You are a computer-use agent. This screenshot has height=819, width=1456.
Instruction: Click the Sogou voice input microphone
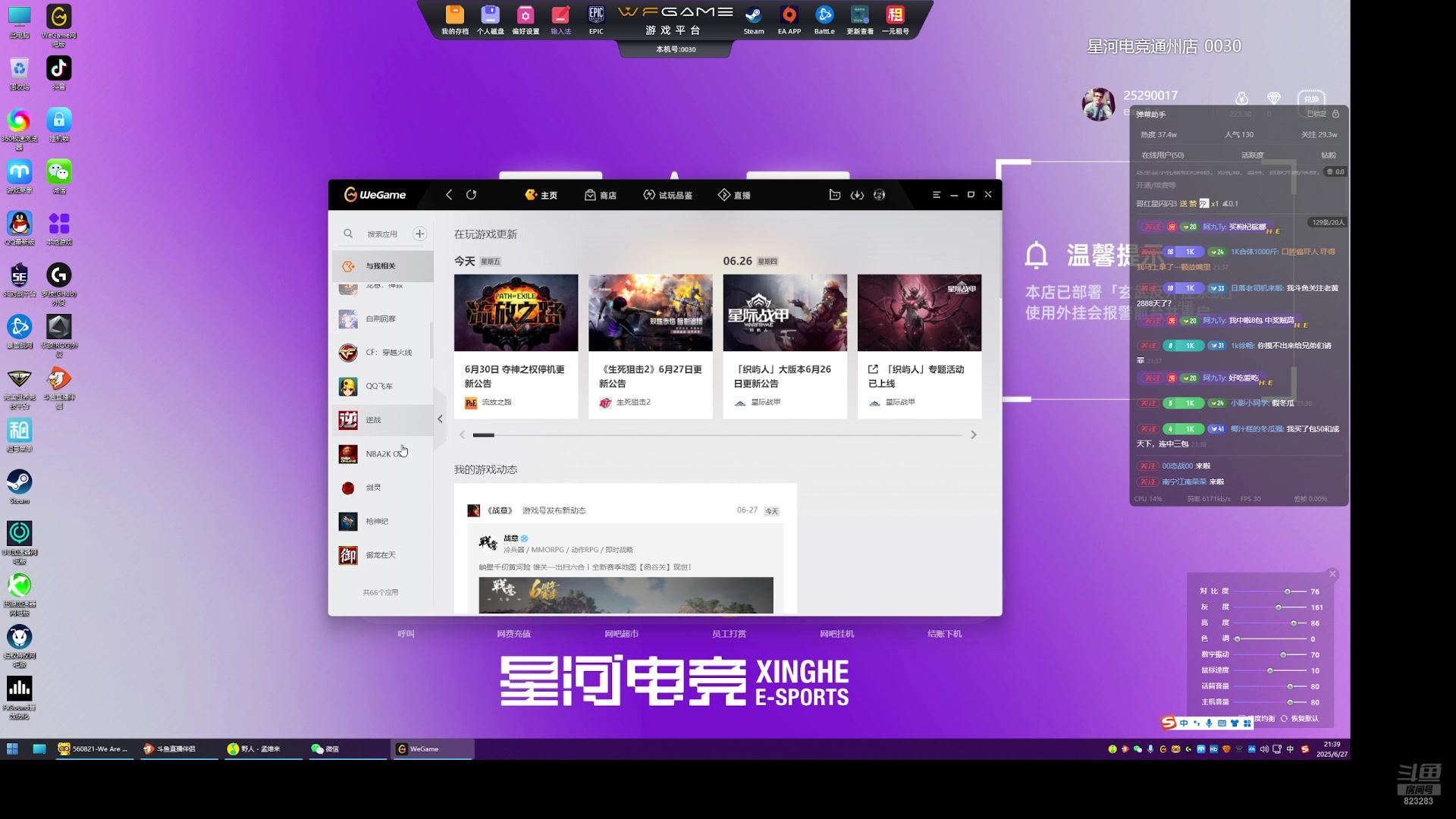(1209, 723)
